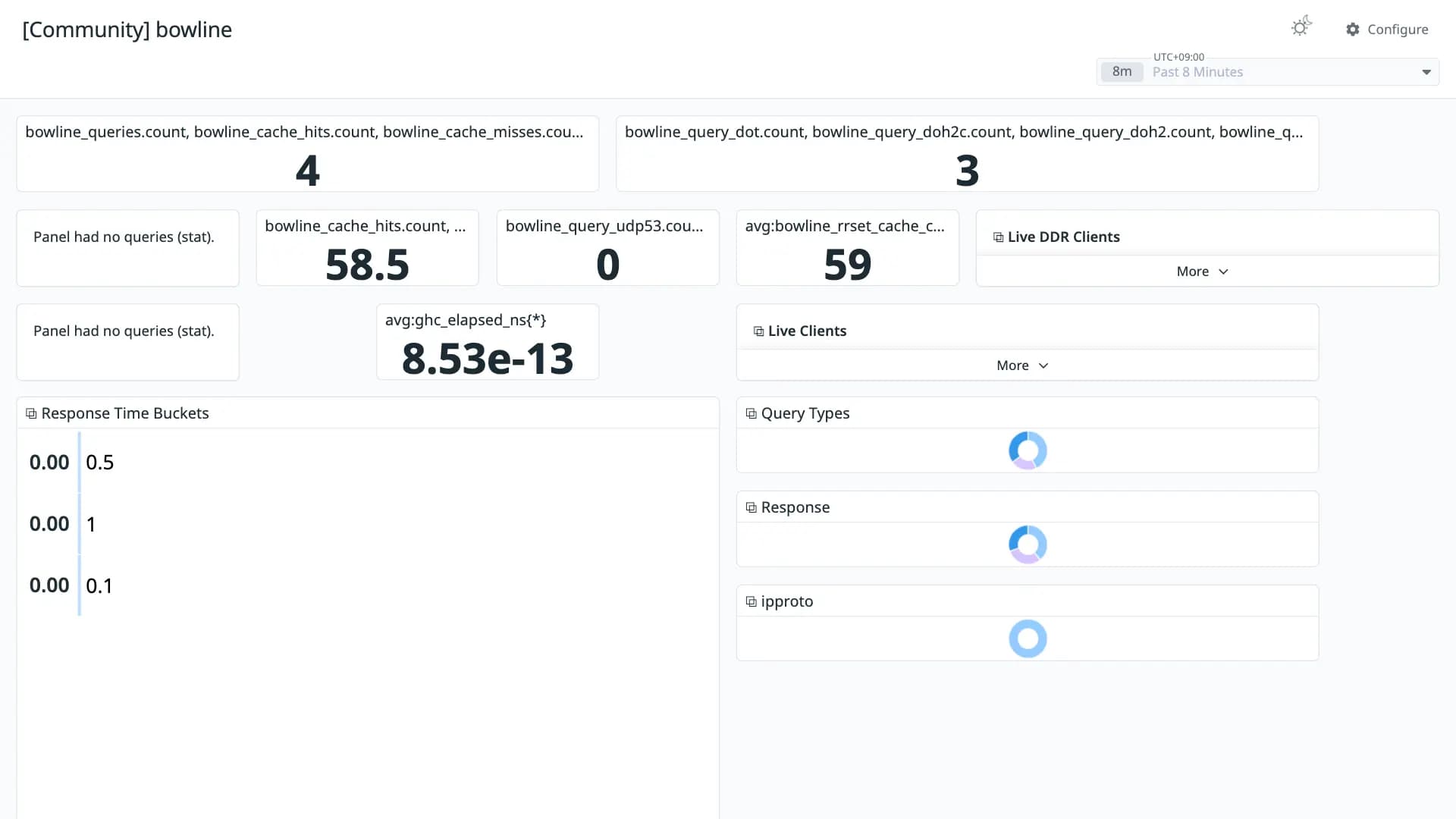
Task: Click the ipproto panel icon
Action: (x=751, y=601)
